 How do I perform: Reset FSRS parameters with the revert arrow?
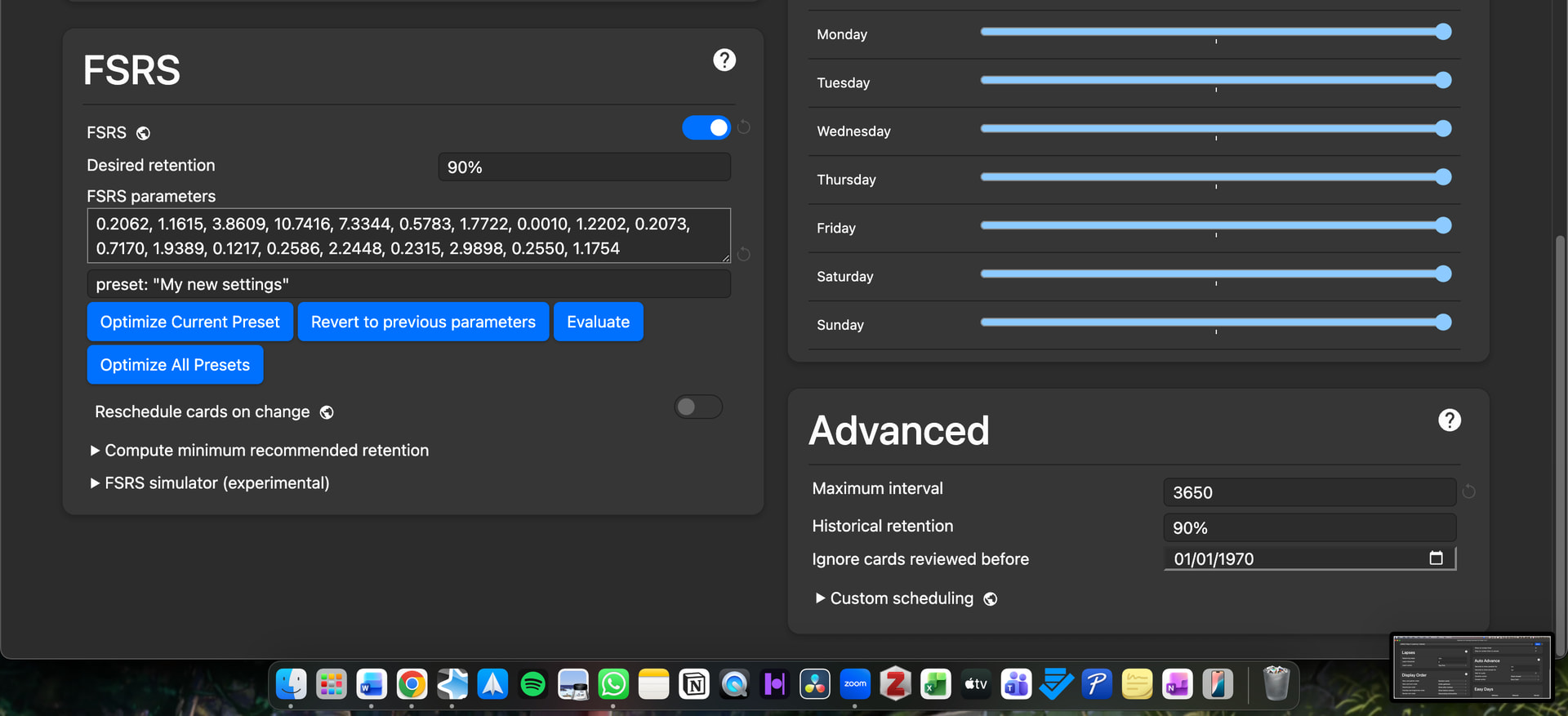point(743,255)
